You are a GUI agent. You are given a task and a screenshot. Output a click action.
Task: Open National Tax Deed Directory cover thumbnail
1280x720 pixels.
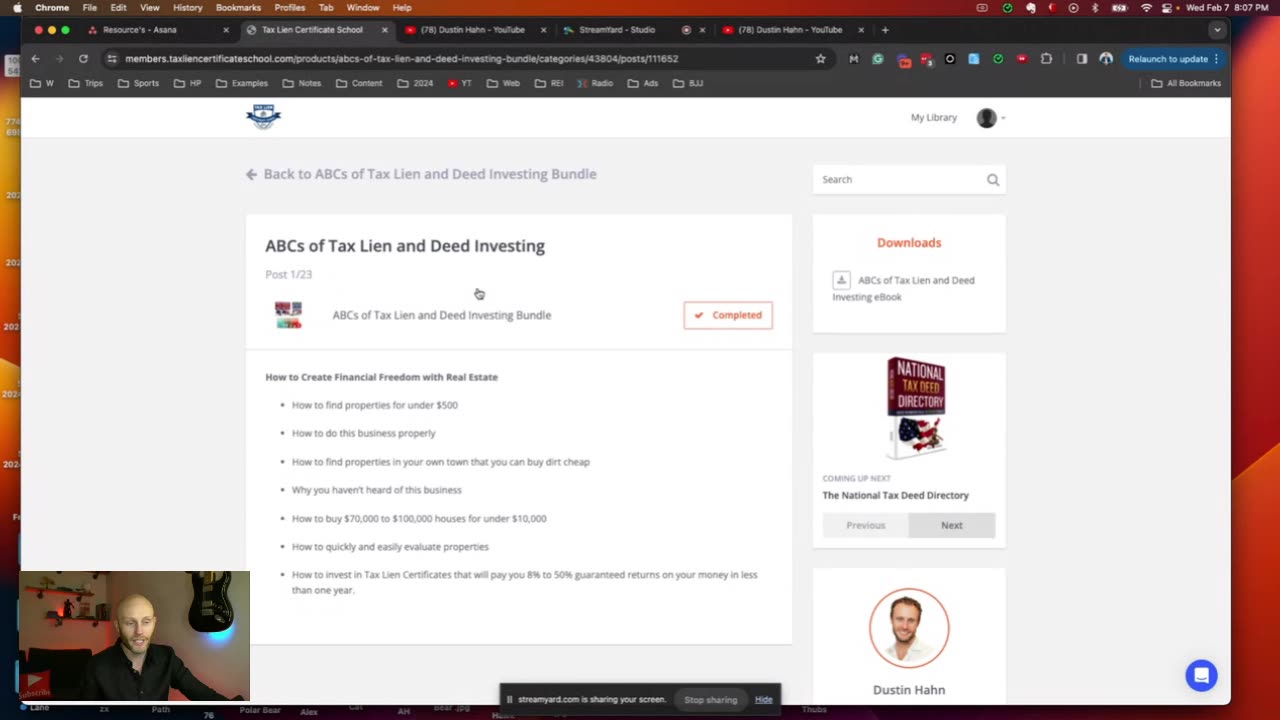point(916,408)
